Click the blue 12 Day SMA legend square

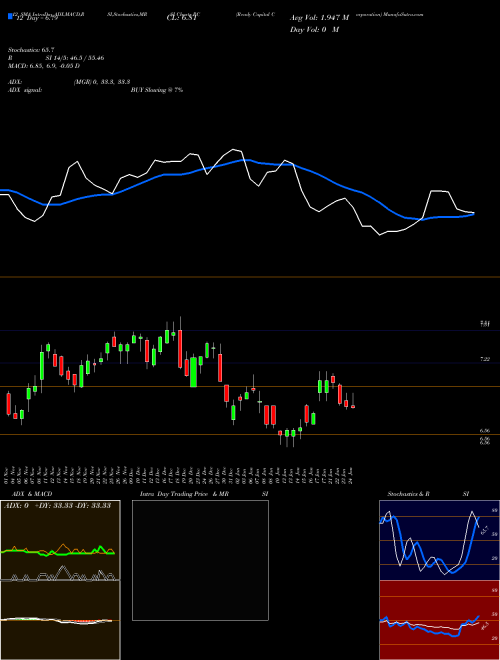[x=10, y=16]
